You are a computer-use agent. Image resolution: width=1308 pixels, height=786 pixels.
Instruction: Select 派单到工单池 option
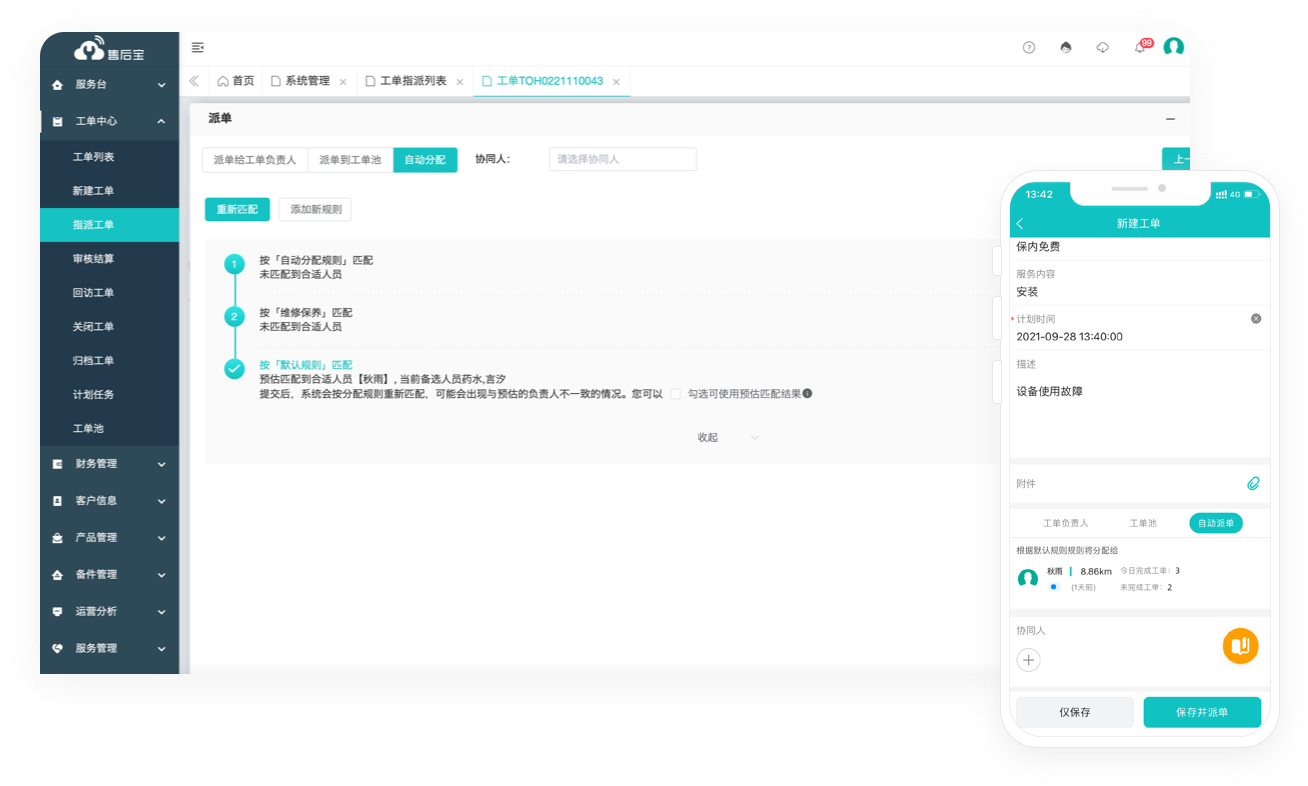click(349, 160)
